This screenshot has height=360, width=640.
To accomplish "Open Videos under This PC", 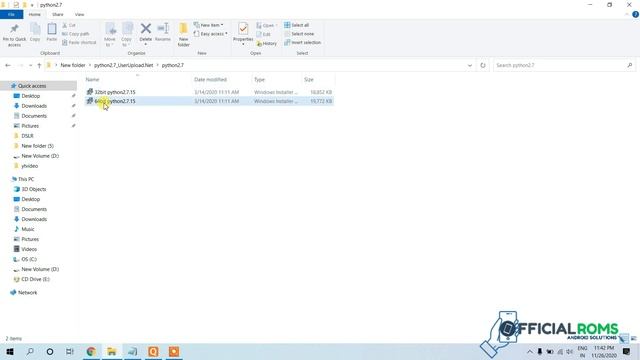I will pos(29,249).
